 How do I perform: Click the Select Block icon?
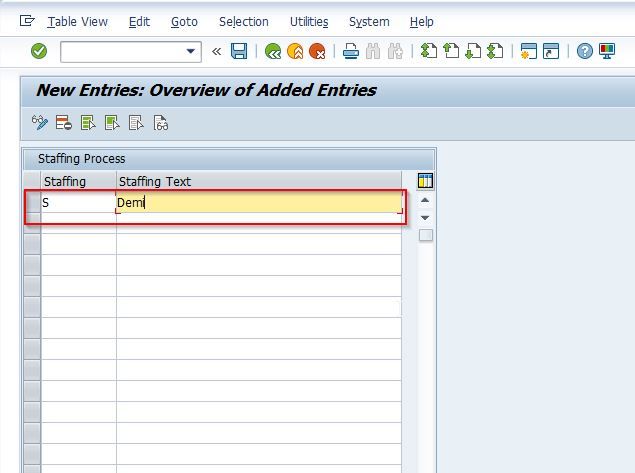(x=112, y=122)
